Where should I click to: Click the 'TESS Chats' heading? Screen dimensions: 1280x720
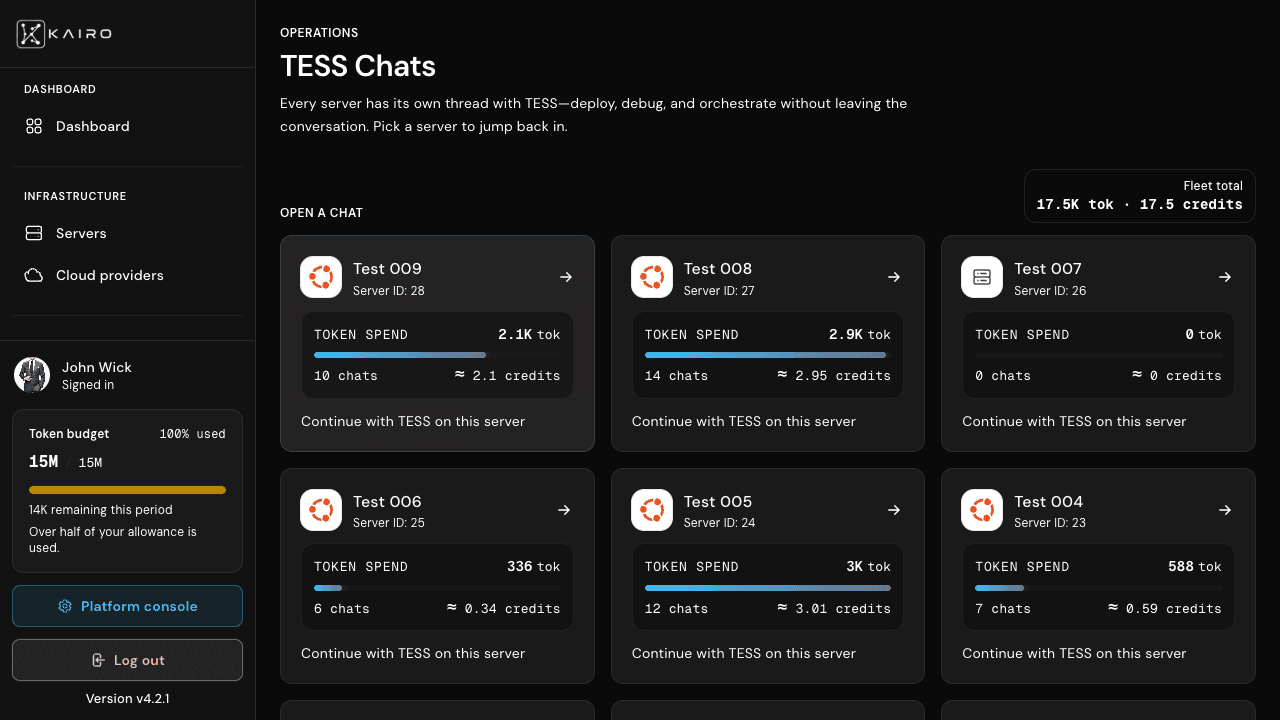pos(358,66)
